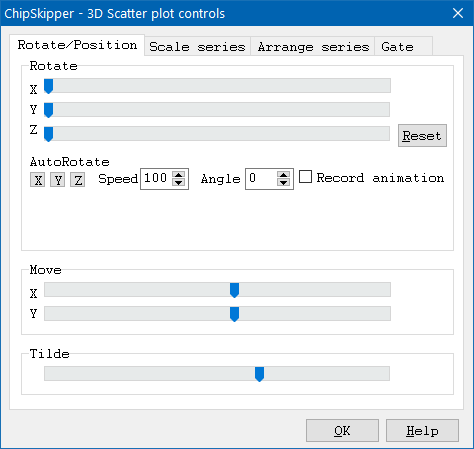Open Help for the scatter plot controls
Screen dimensions: 474x449
pyautogui.click(x=422, y=431)
